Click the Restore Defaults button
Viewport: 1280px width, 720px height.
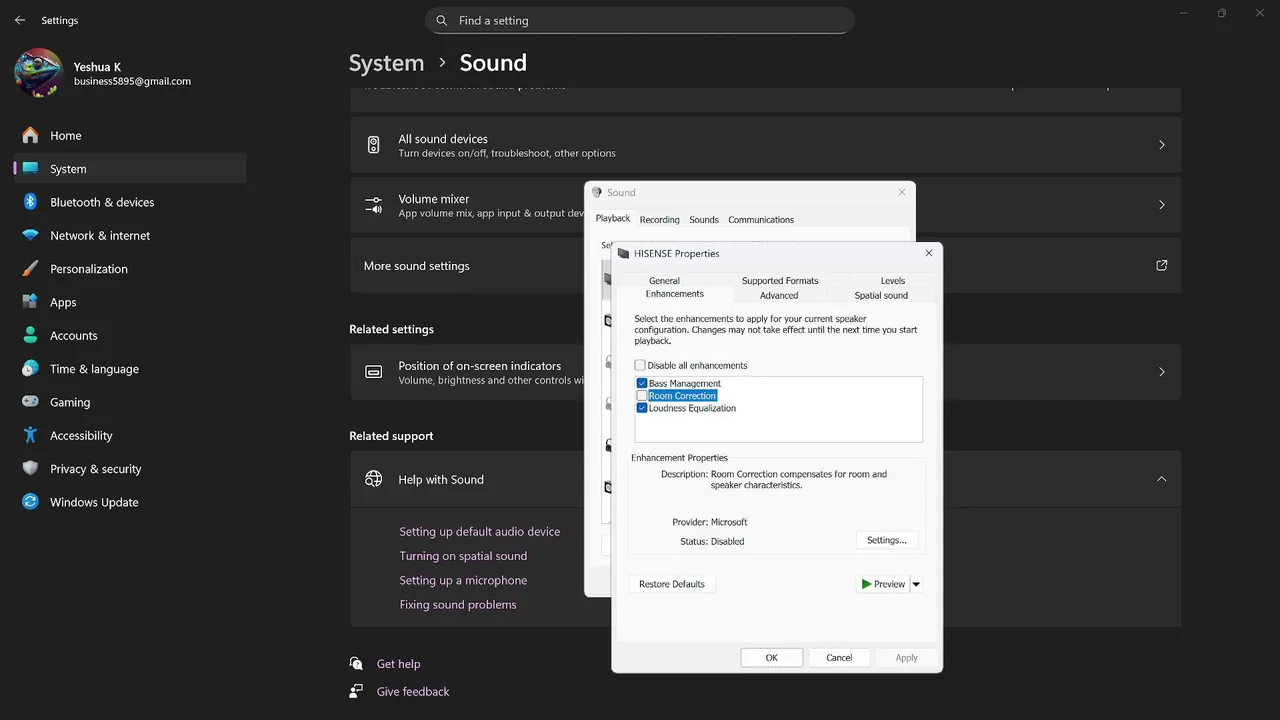click(x=672, y=584)
